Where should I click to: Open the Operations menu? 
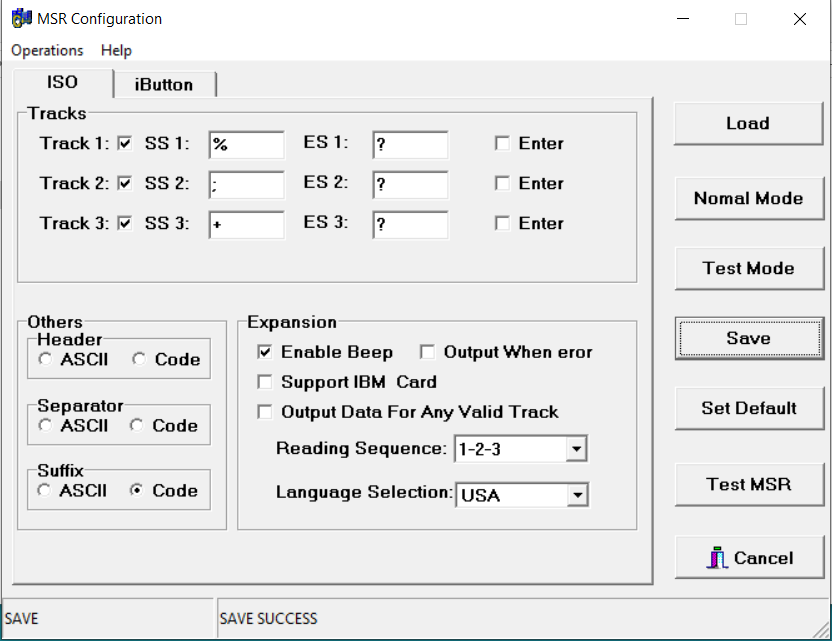pyautogui.click(x=47, y=50)
